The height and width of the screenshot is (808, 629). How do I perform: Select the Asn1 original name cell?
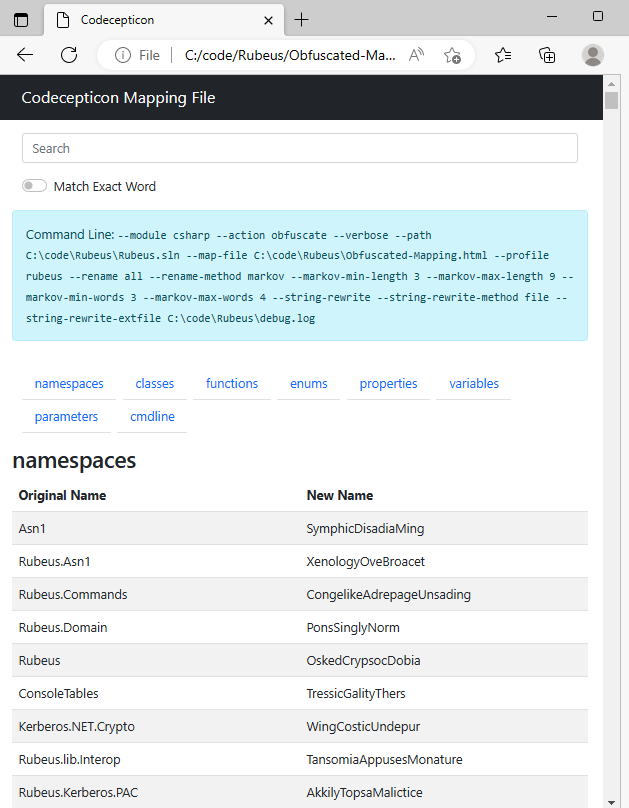[x=156, y=529]
